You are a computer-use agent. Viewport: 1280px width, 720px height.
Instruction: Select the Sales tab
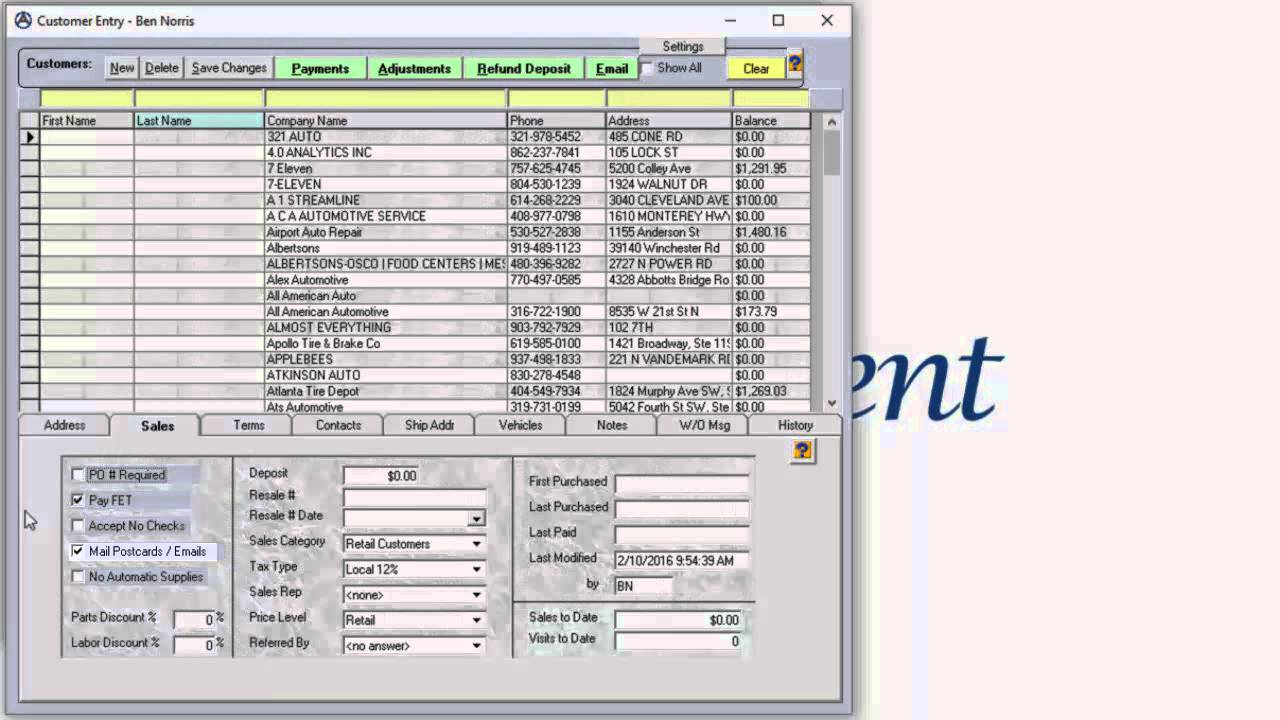pos(157,425)
